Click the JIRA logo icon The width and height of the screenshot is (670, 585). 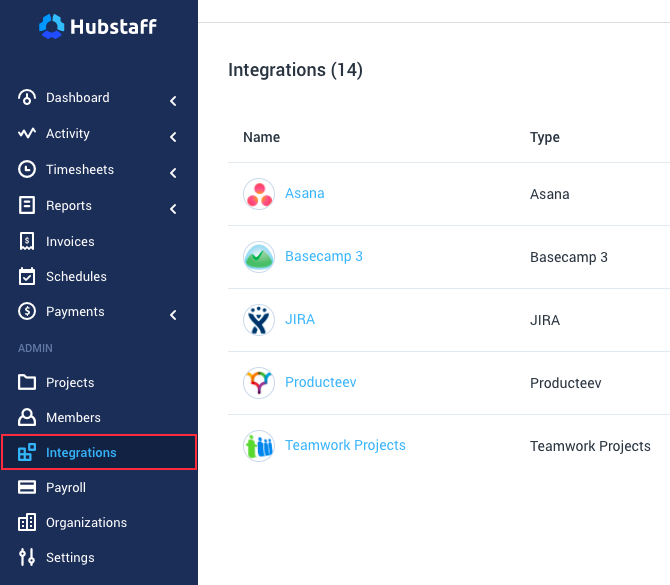point(259,320)
